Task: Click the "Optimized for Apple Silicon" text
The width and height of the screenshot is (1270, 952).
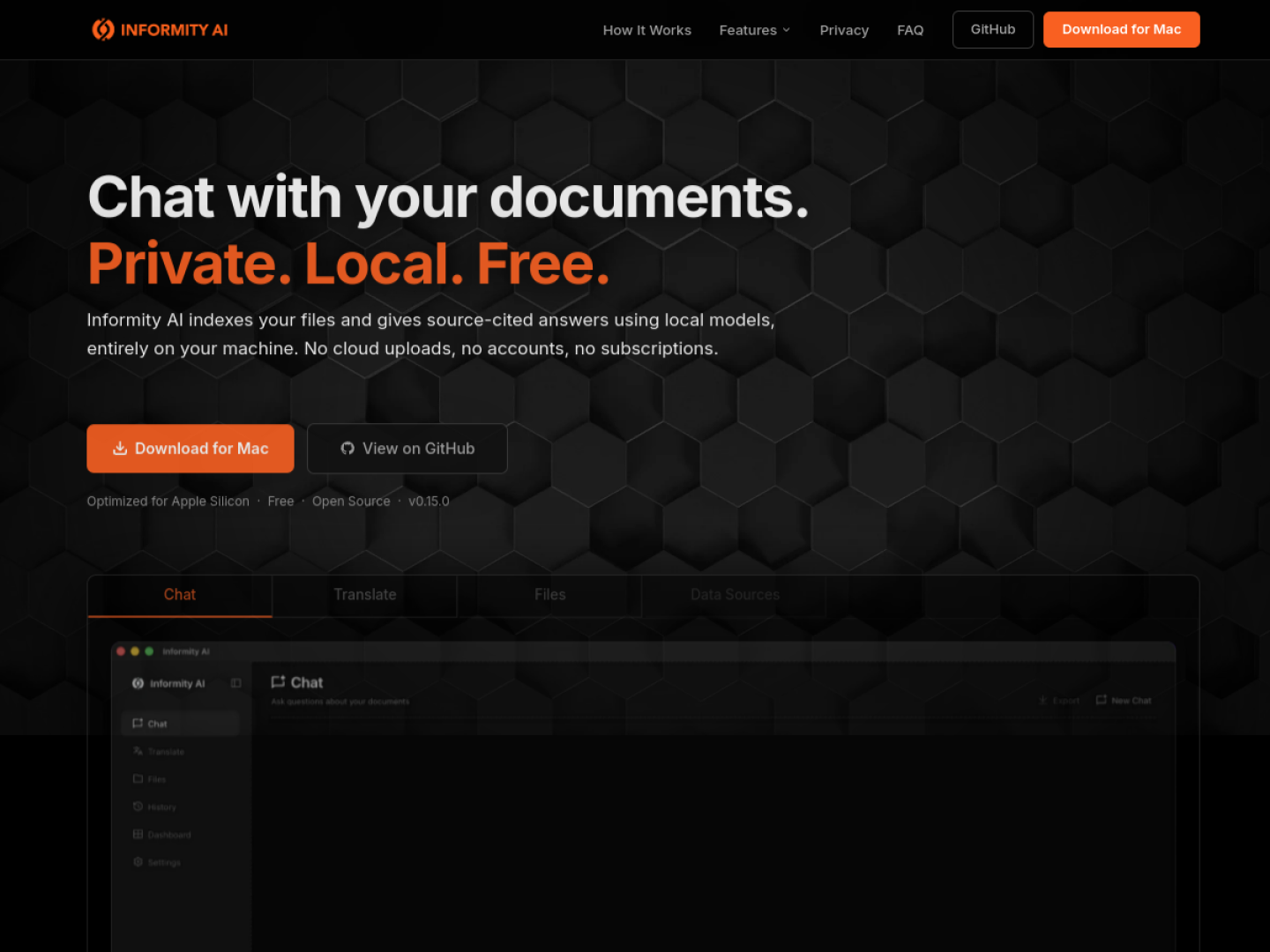Action: pos(168,502)
